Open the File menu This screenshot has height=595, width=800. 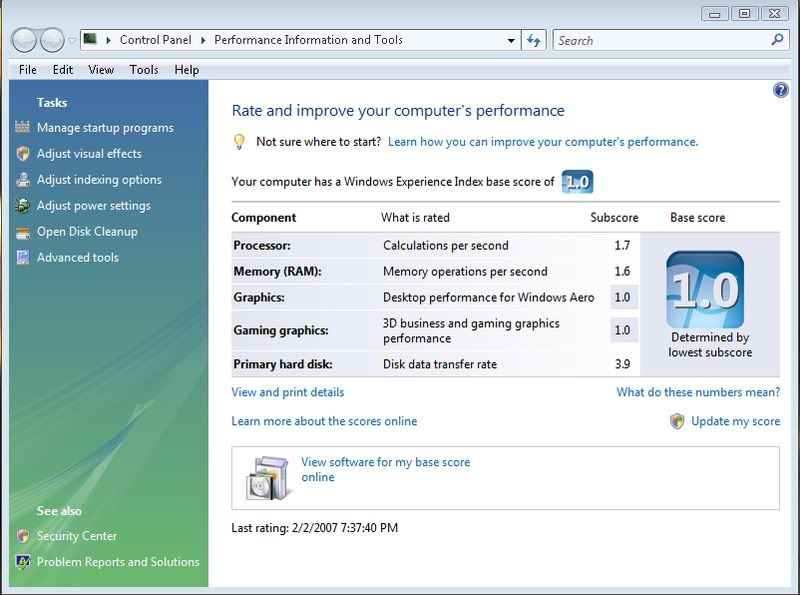27,70
